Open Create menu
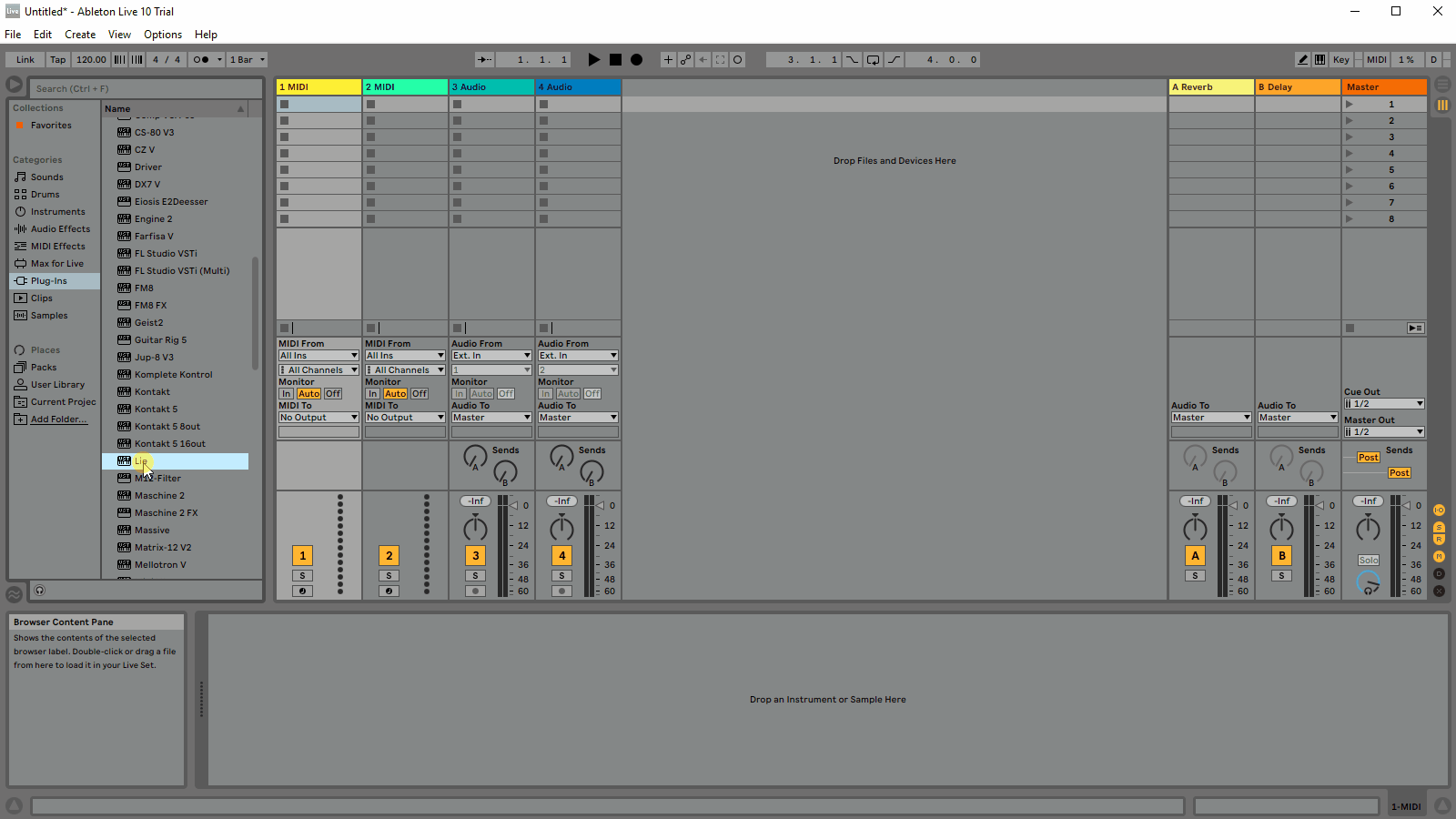1456x819 pixels. coord(80,35)
